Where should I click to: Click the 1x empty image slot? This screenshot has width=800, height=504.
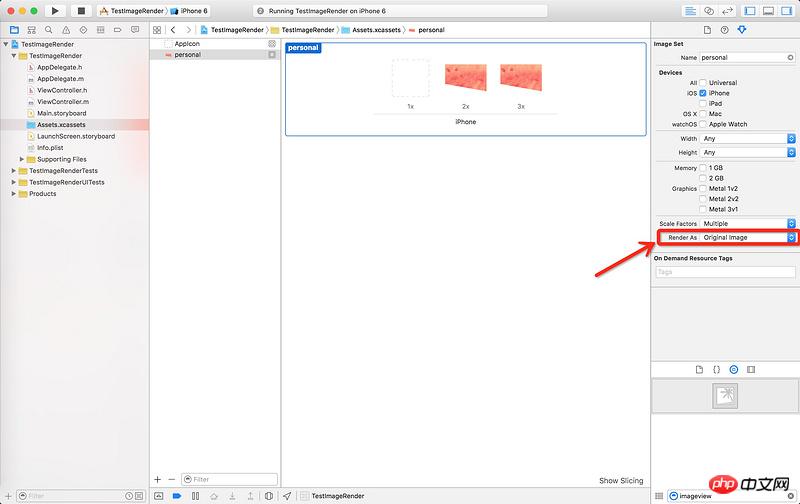coord(411,78)
